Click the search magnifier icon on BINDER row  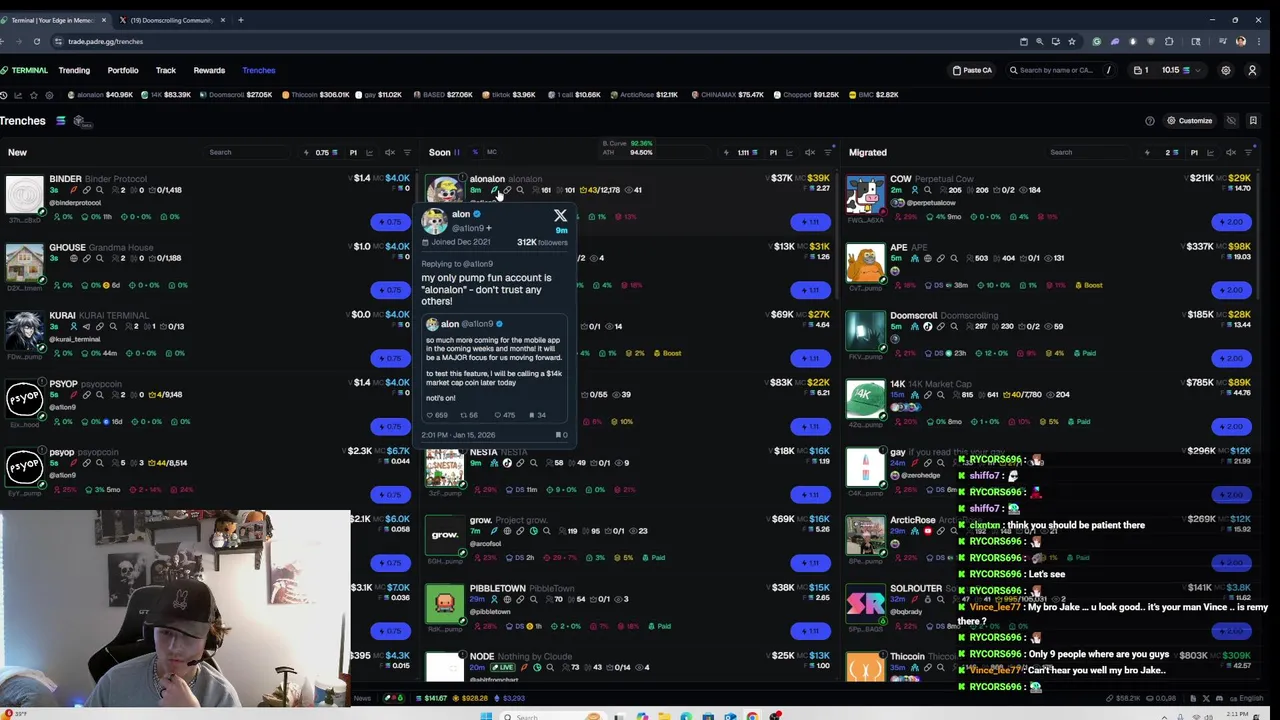(100, 190)
